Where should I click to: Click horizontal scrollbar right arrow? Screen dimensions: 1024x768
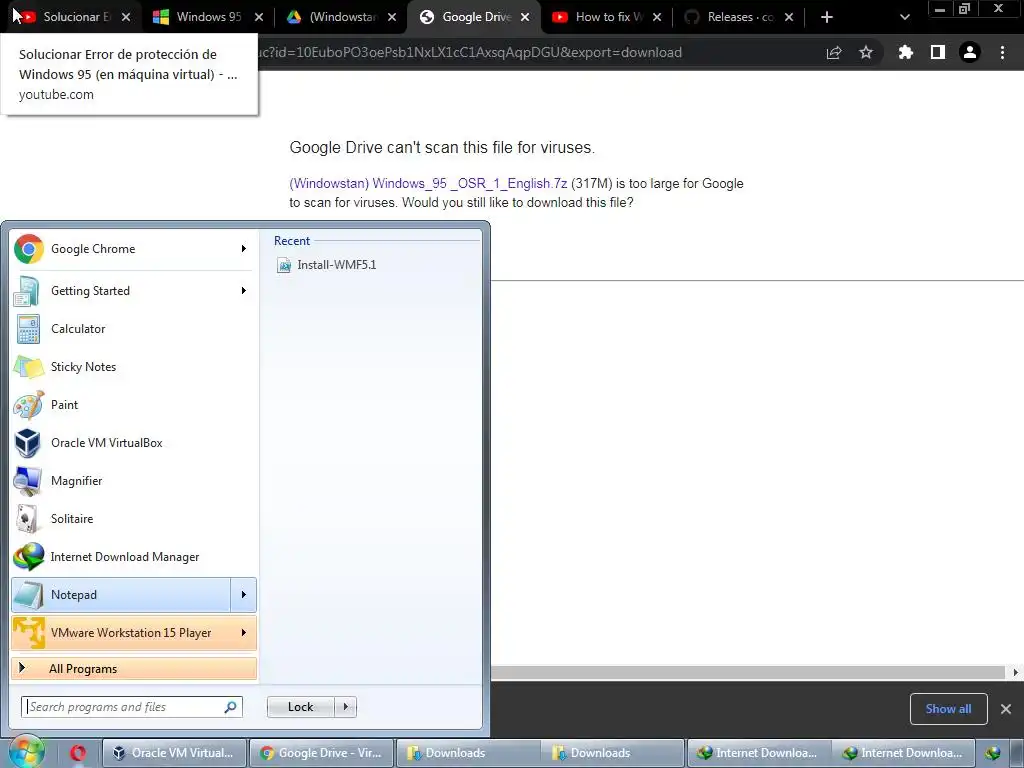1016,672
